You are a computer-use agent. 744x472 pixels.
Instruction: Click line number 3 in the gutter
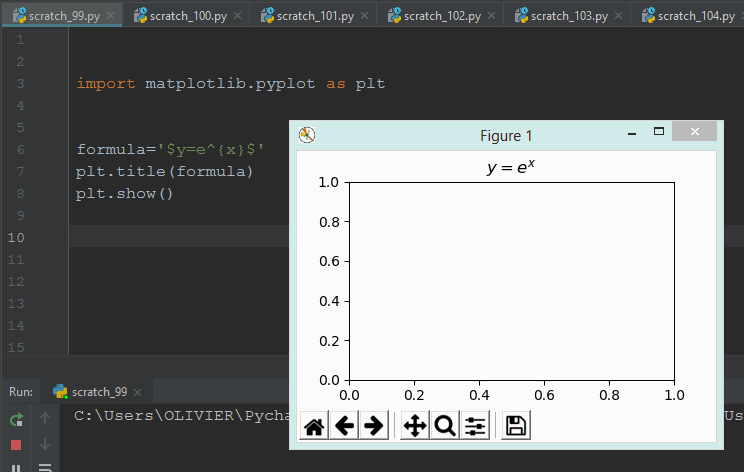pos(20,83)
